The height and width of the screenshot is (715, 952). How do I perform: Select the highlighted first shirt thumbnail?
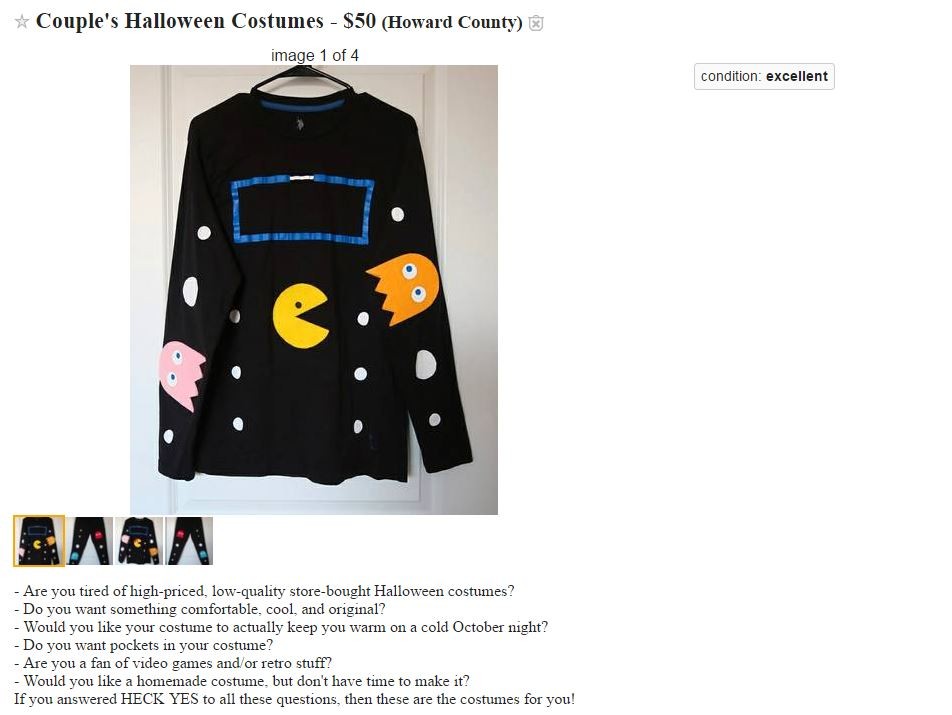tap(39, 541)
